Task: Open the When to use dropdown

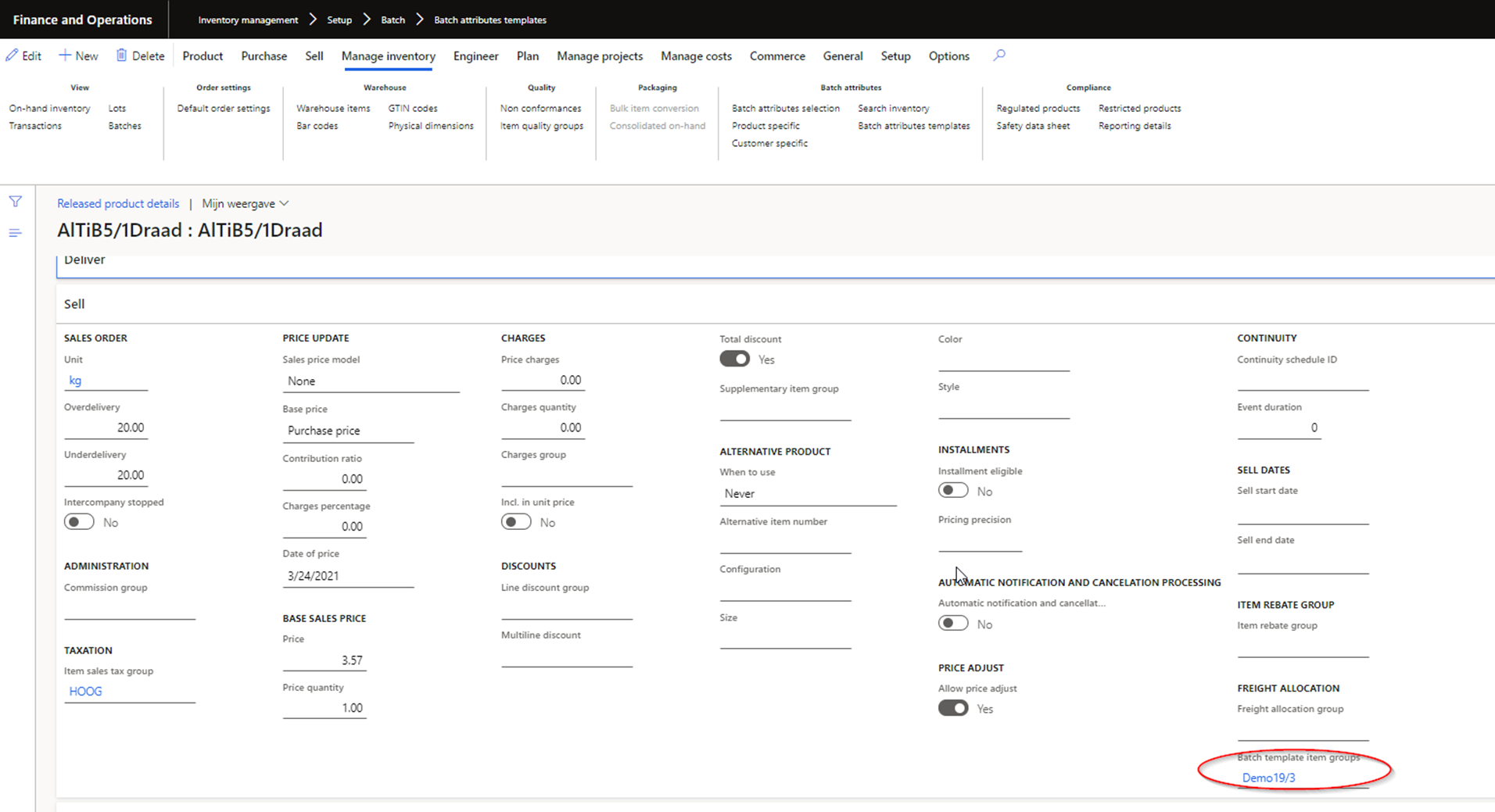Action: point(807,494)
